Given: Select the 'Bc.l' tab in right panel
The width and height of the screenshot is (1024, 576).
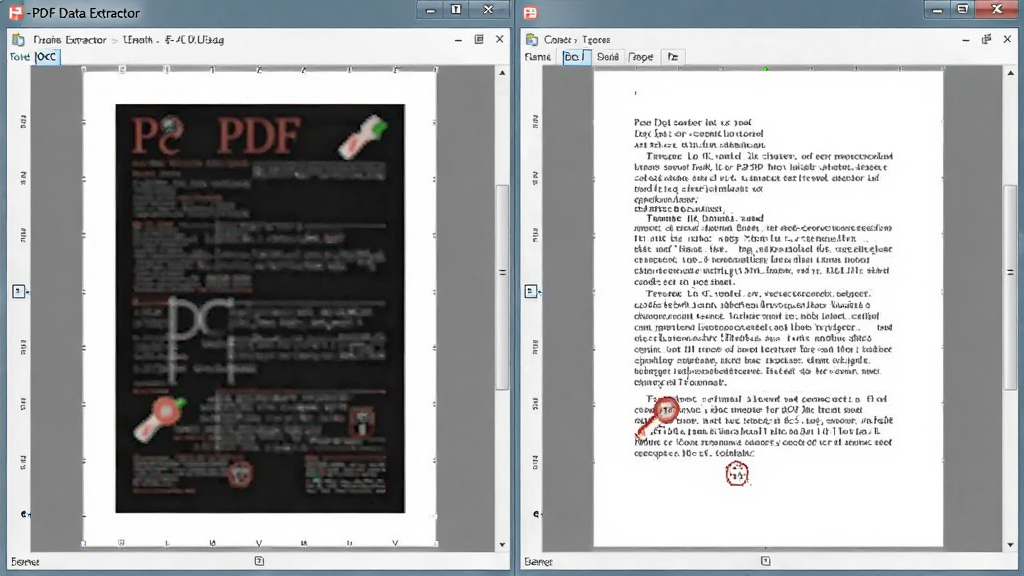Looking at the screenshot, I should click(576, 57).
